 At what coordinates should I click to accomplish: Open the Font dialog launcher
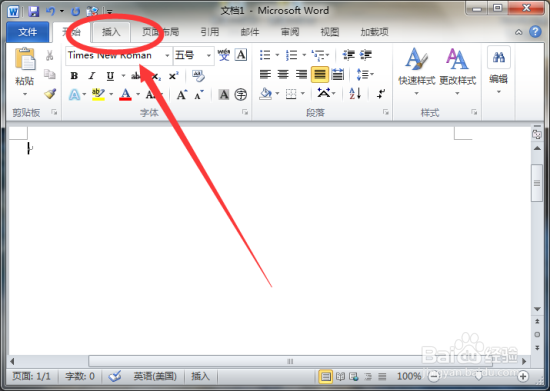pos(245,112)
